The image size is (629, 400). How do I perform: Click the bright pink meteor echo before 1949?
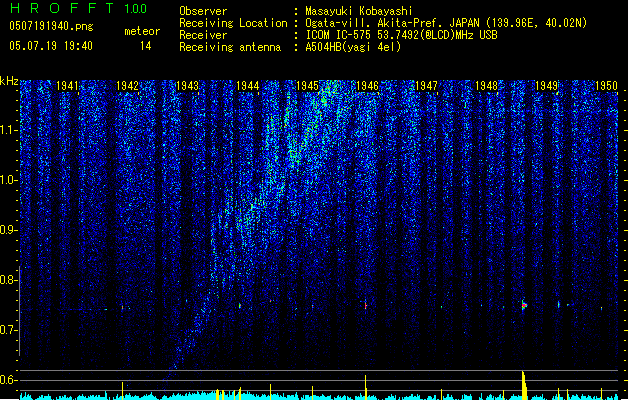[524, 305]
